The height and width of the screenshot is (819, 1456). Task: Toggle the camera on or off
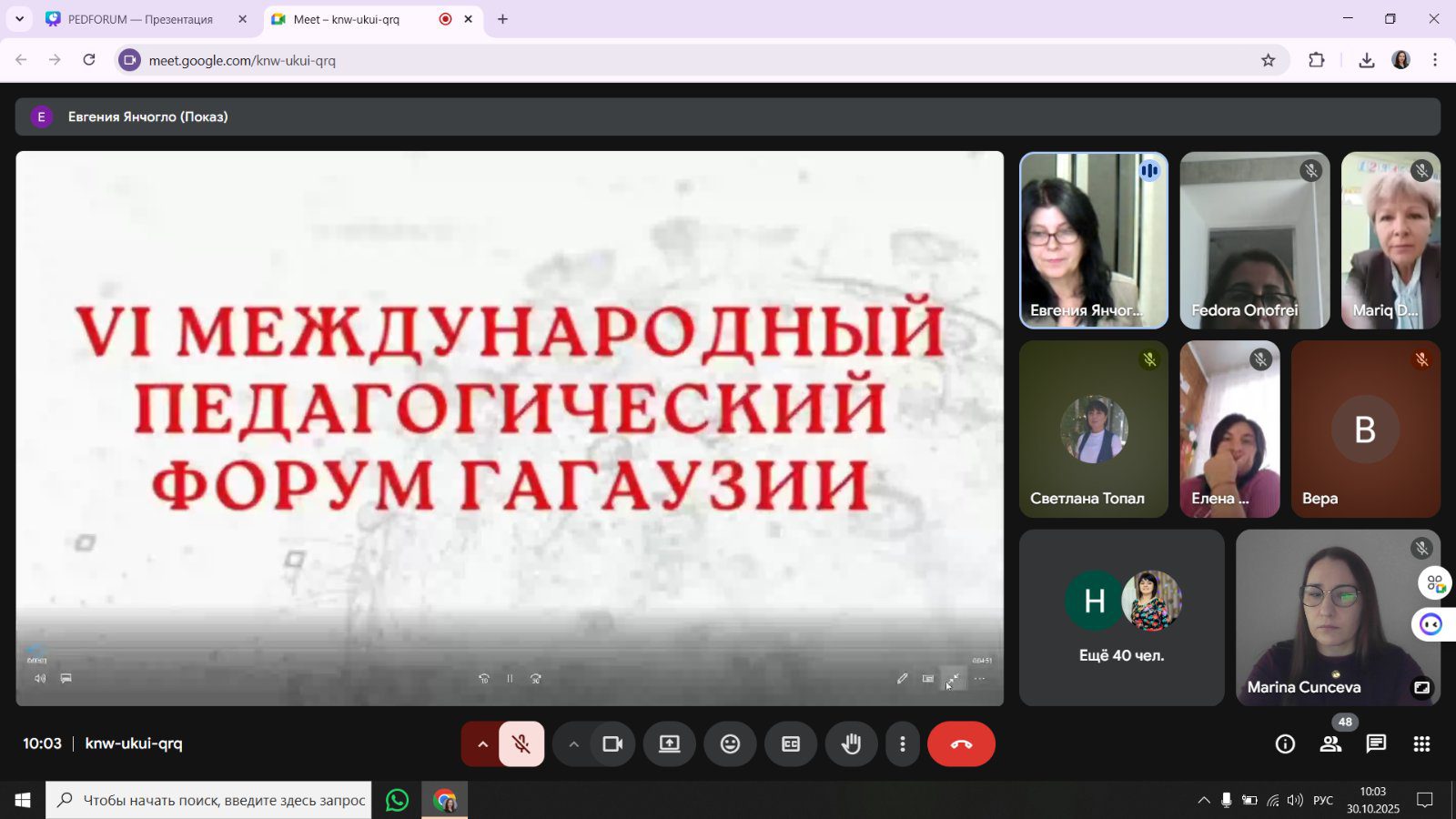[x=612, y=743]
